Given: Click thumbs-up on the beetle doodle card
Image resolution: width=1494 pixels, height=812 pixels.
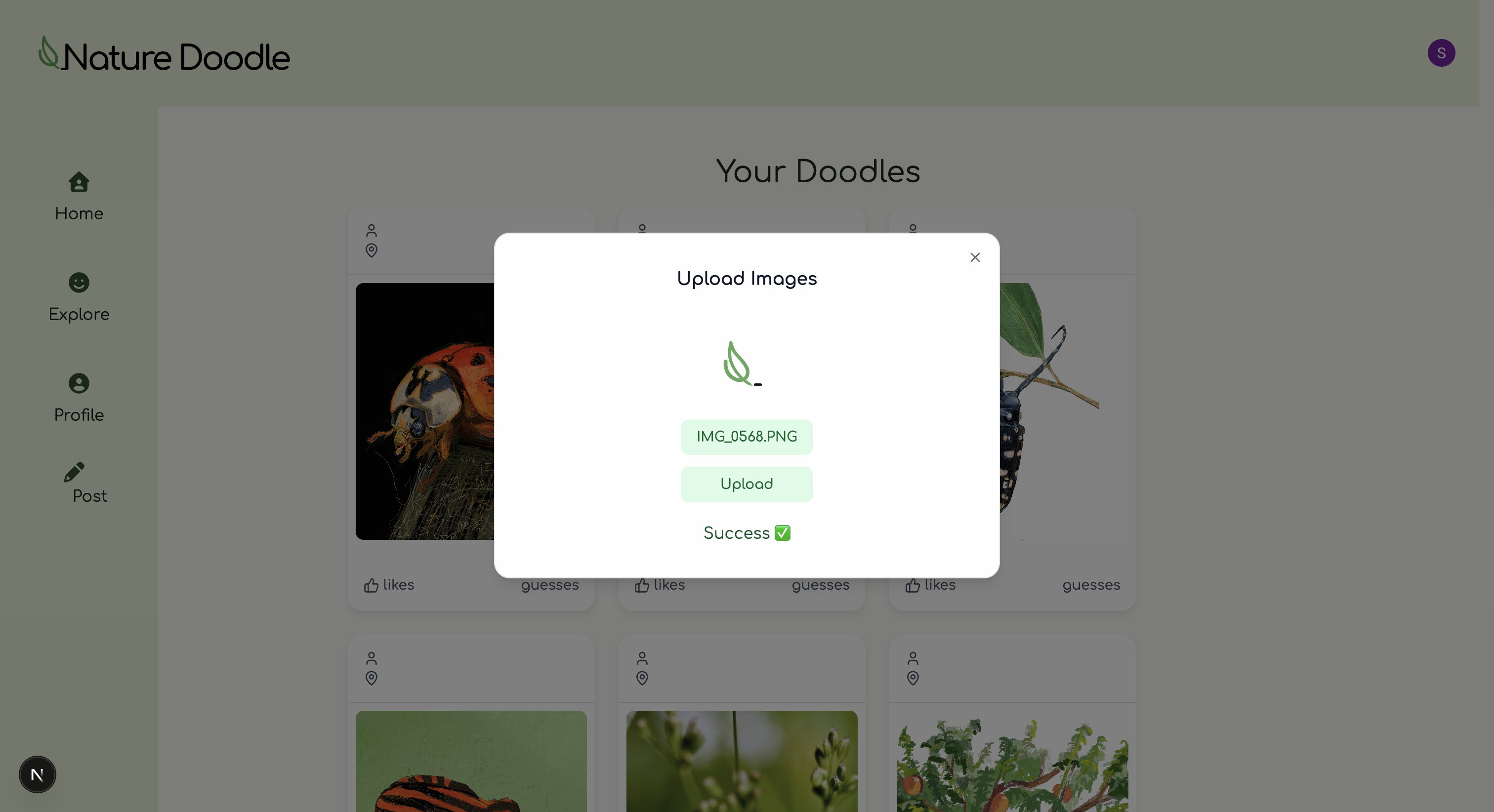Looking at the screenshot, I should (913, 585).
